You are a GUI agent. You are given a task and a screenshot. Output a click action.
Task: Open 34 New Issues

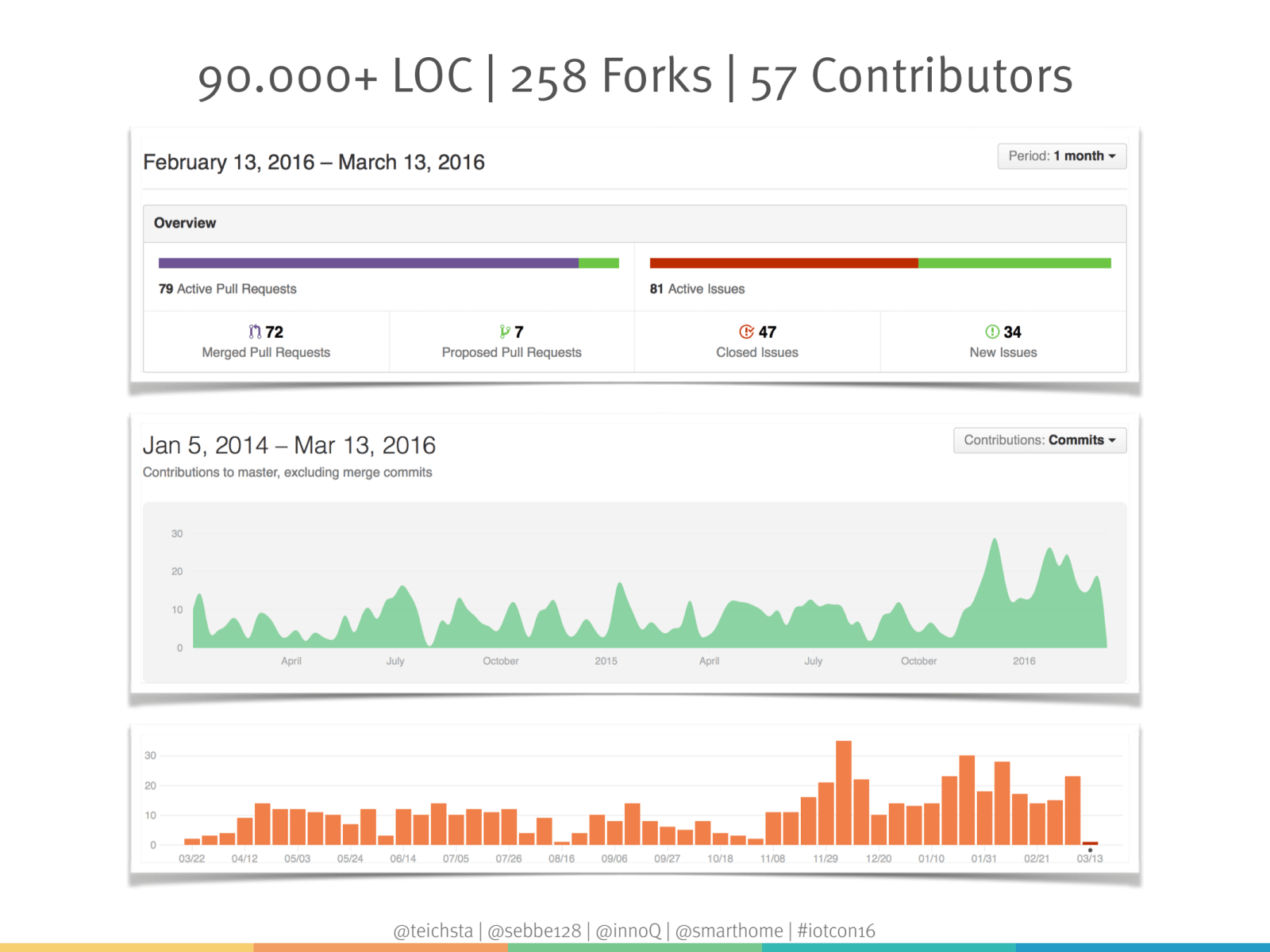point(1003,342)
